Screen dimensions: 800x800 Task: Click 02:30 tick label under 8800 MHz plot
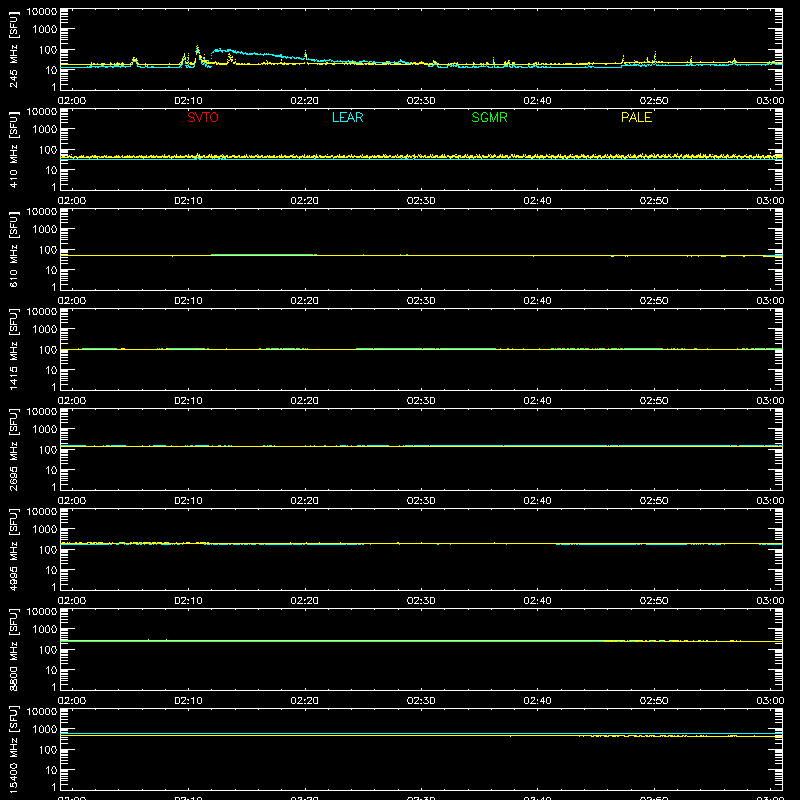point(421,701)
